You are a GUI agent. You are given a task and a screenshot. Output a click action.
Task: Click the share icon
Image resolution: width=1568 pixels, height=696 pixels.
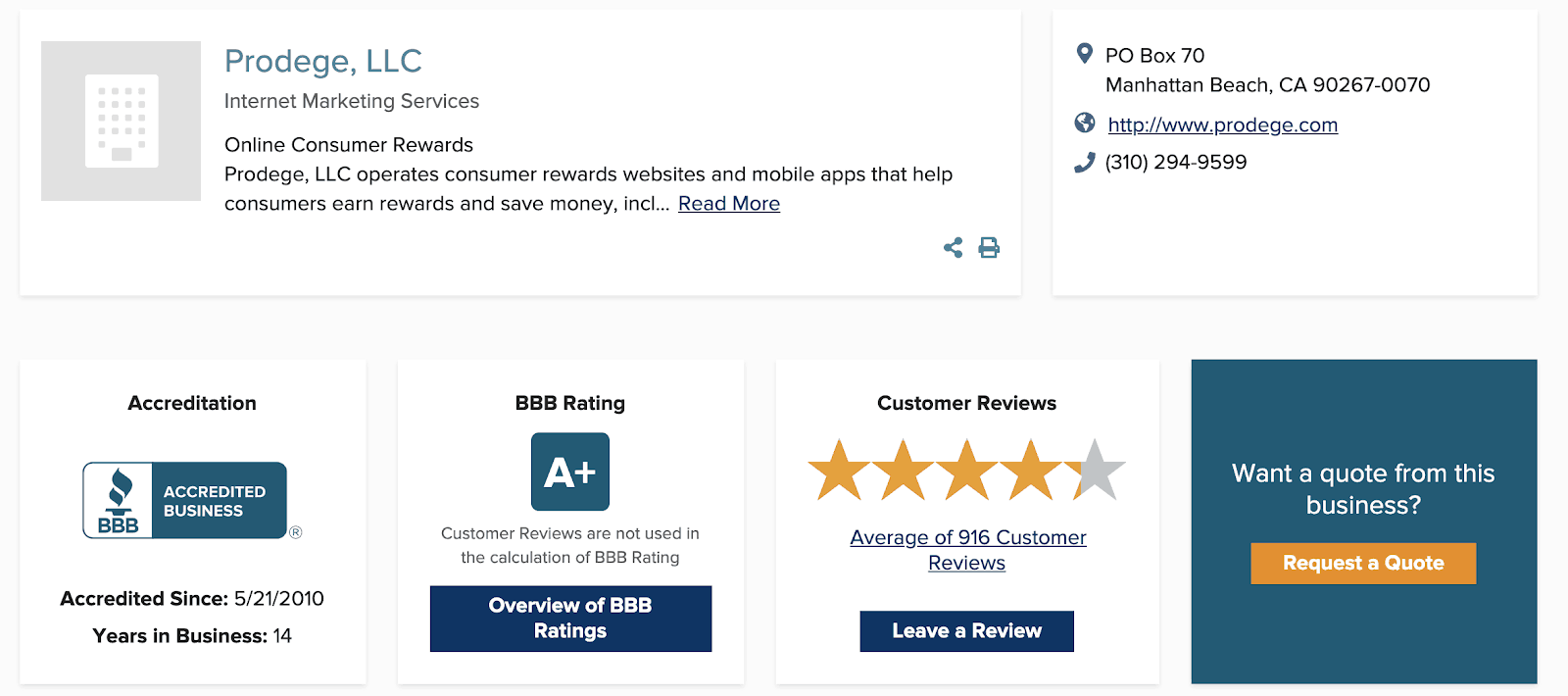952,248
